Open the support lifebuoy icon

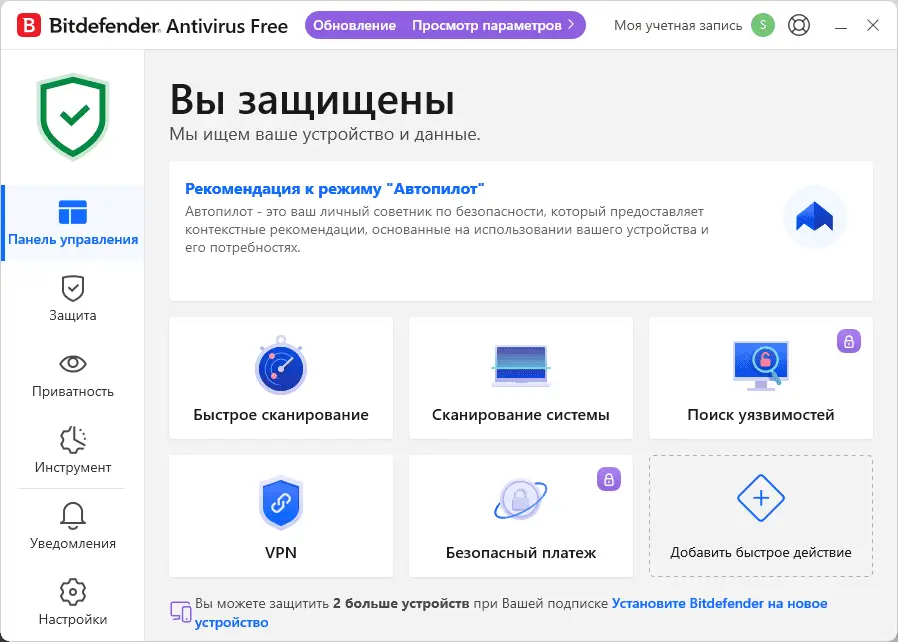799,25
